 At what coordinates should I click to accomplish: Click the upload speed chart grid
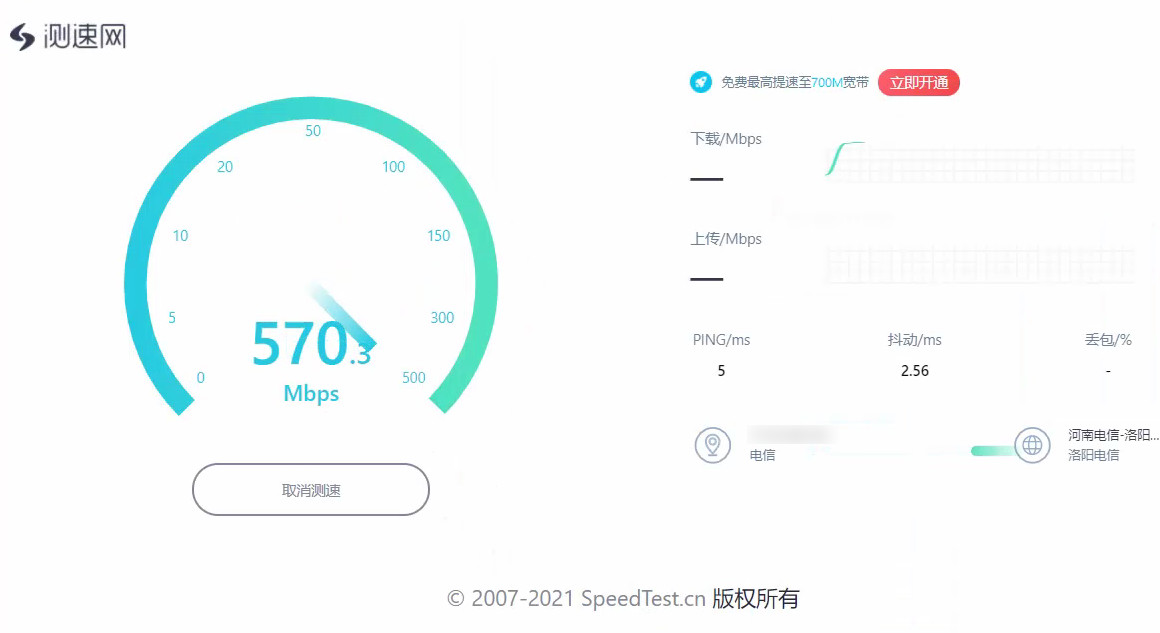(980, 263)
